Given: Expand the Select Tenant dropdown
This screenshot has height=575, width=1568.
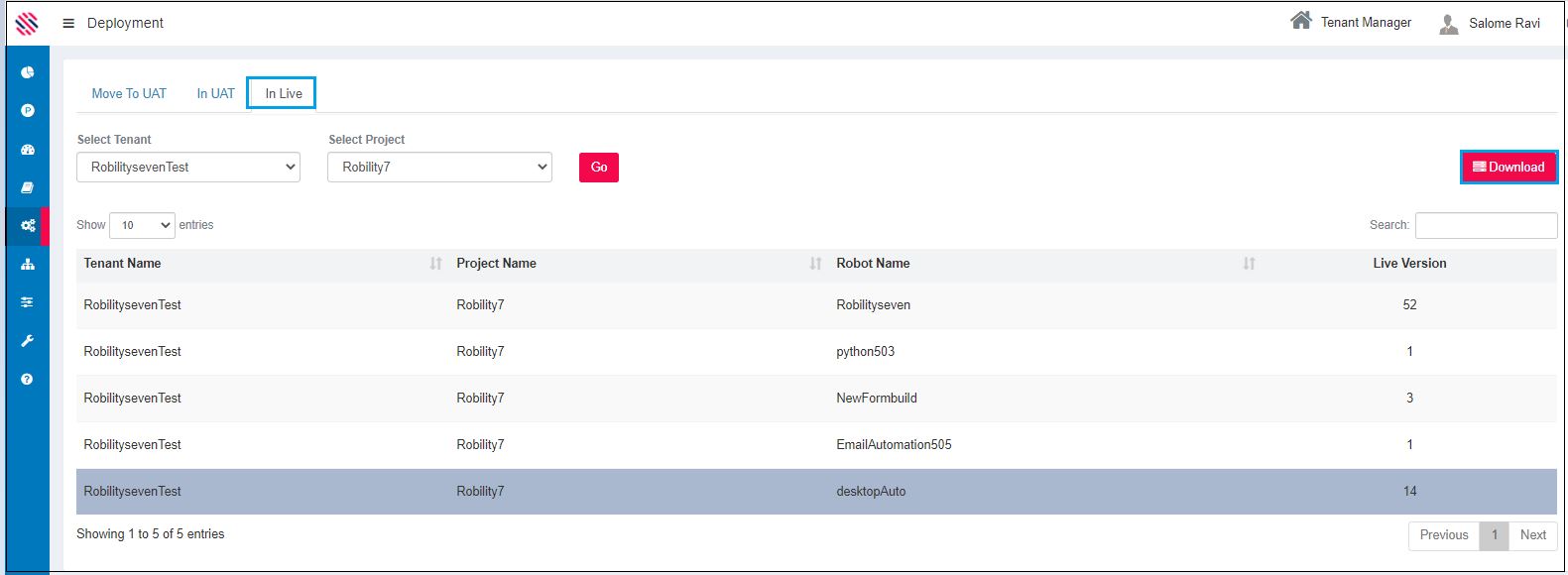Looking at the screenshot, I should [188, 168].
